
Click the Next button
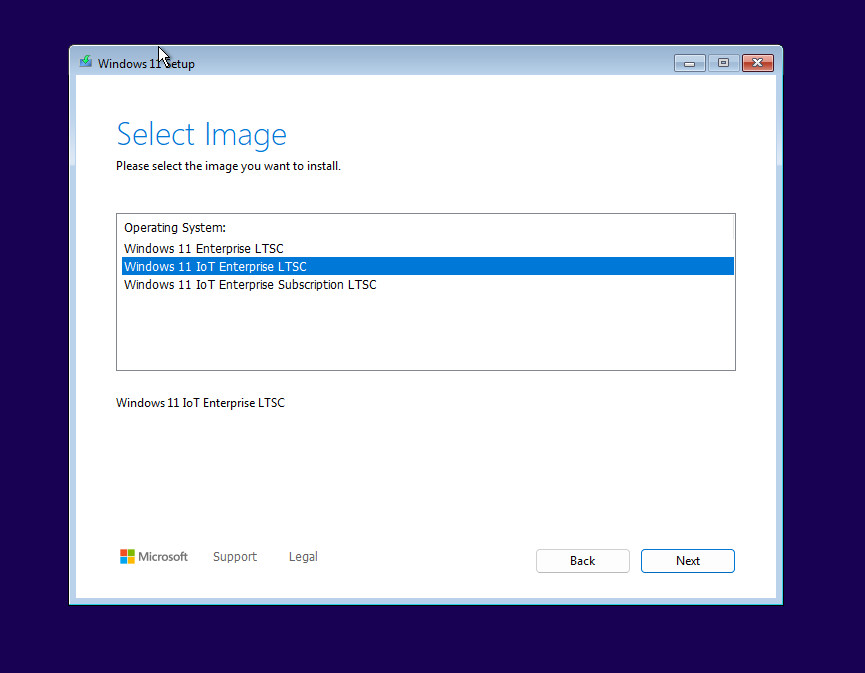(x=687, y=560)
